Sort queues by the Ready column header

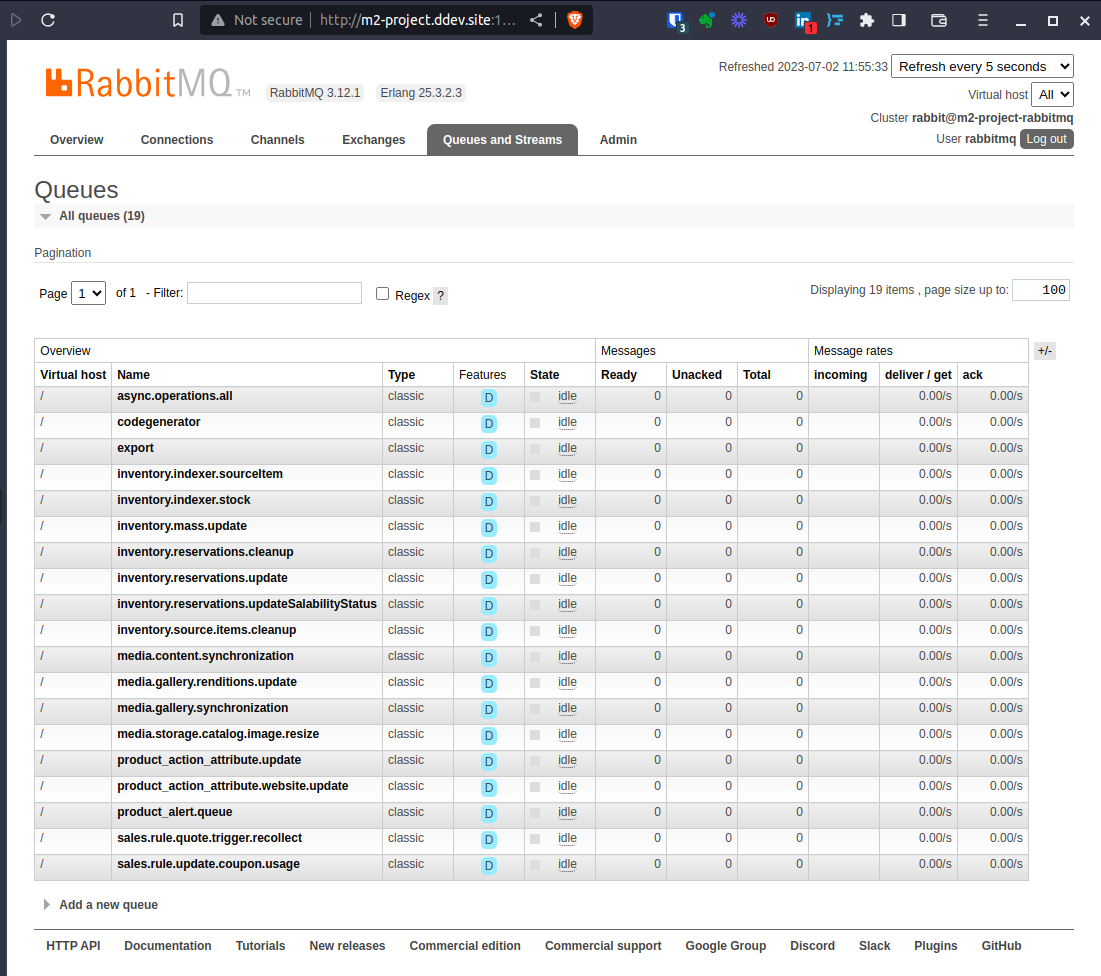[619, 375]
